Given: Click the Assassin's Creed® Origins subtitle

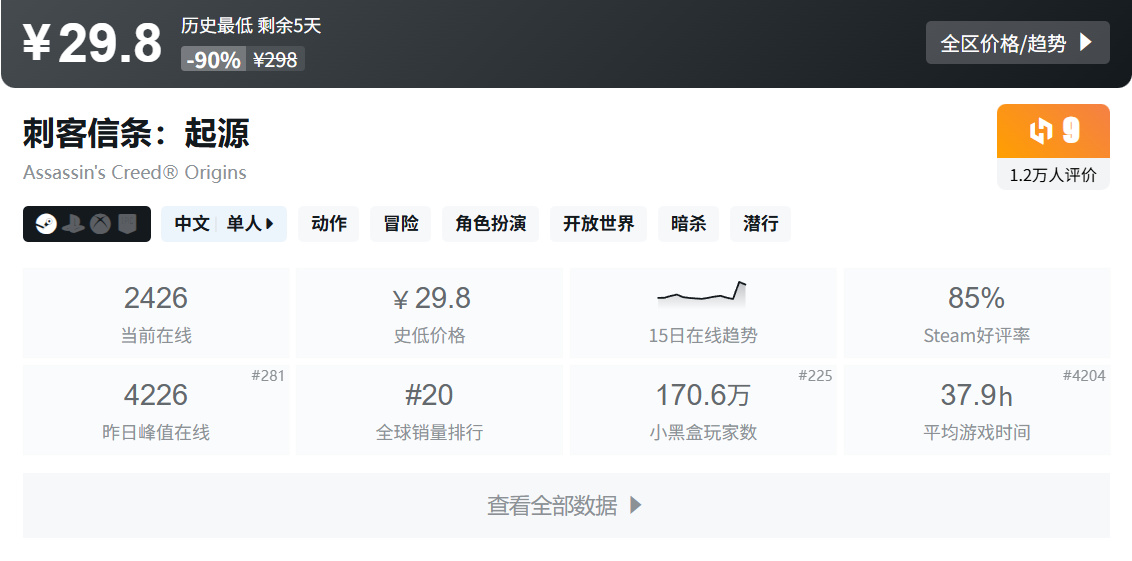Looking at the screenshot, I should pyautogui.click(x=134, y=173).
